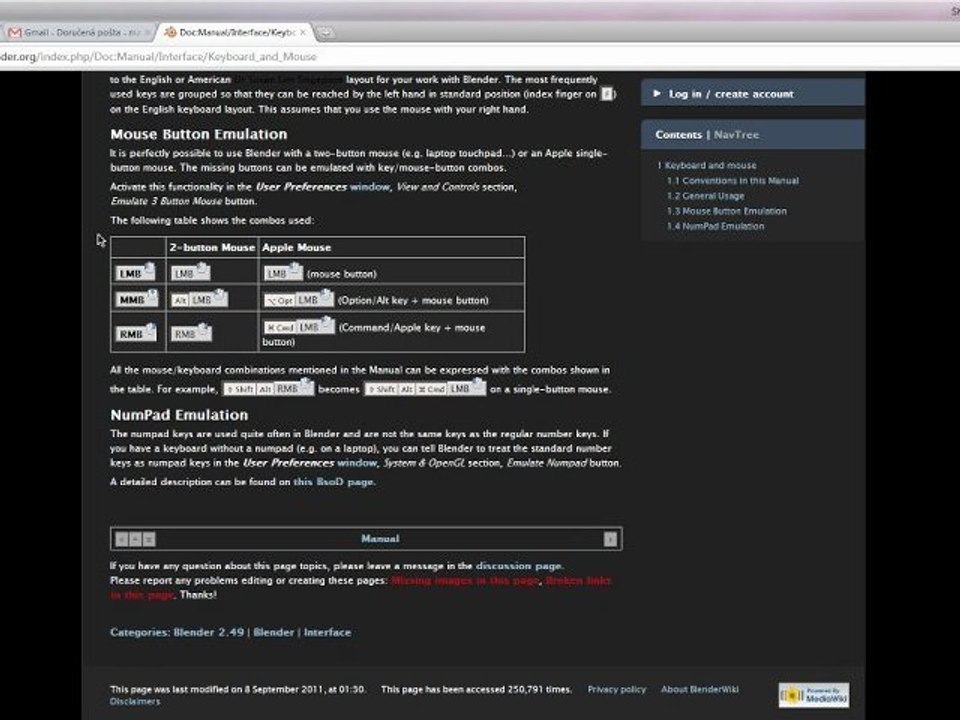Click RMB icon in 2-button Mouse column

coord(191,333)
